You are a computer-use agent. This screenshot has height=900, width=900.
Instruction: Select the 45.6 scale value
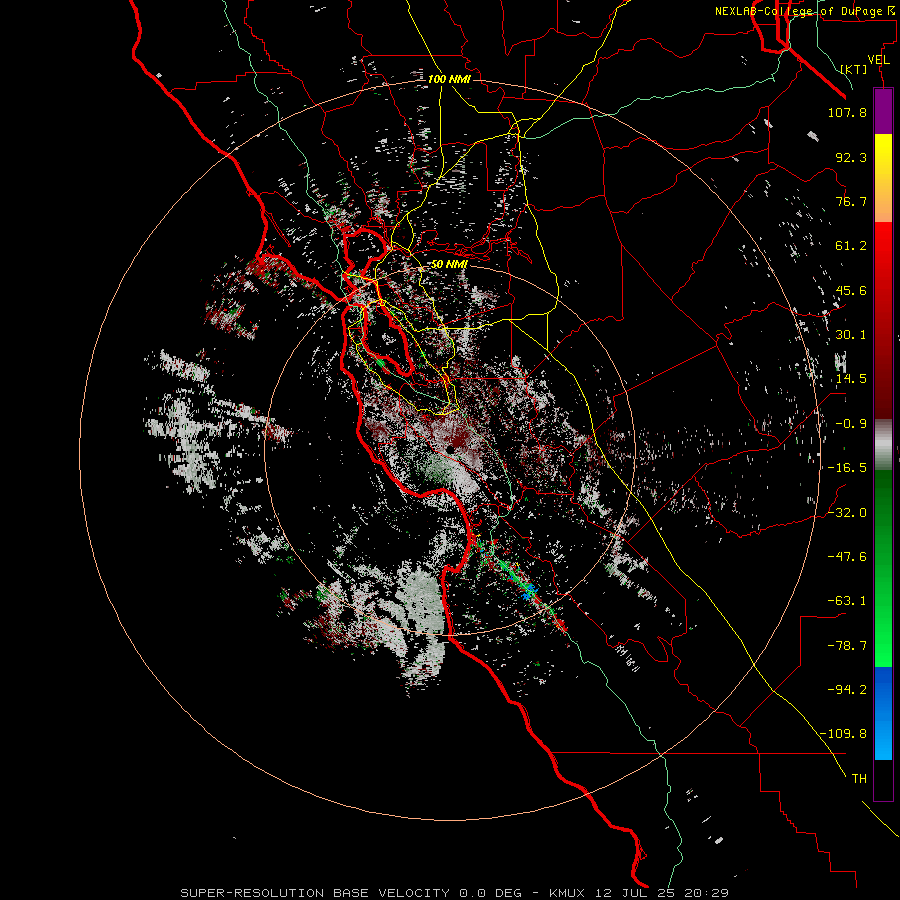pos(851,290)
